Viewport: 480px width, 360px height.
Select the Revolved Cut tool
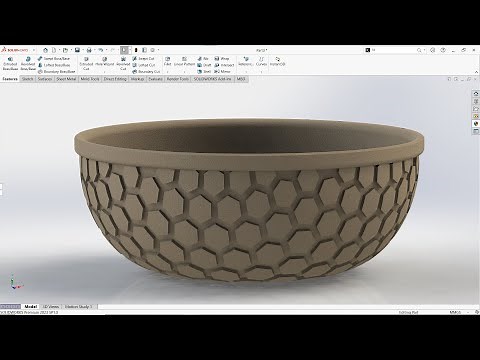pyautogui.click(x=123, y=63)
